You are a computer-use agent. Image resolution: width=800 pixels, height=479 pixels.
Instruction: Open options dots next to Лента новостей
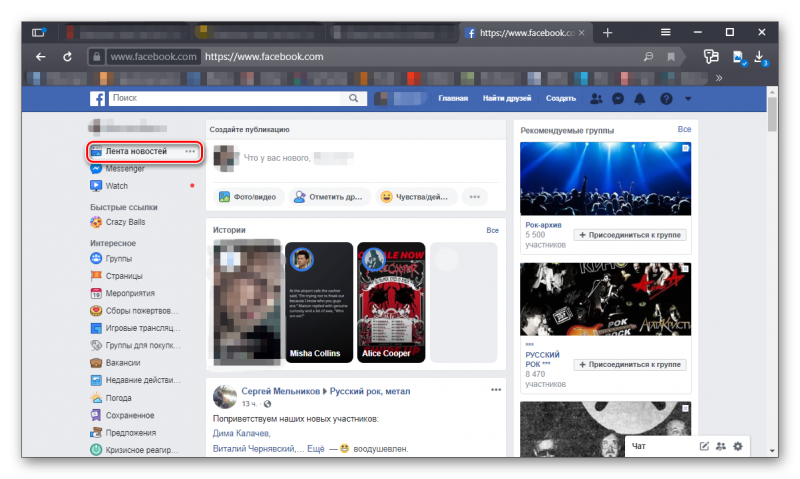pyautogui.click(x=190, y=152)
